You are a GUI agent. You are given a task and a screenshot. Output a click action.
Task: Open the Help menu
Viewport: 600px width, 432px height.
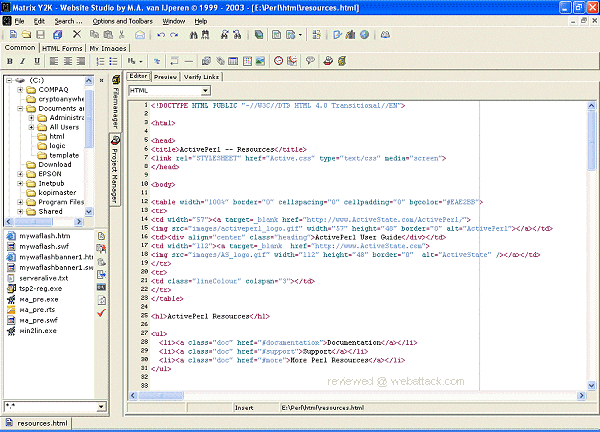[x=201, y=21]
